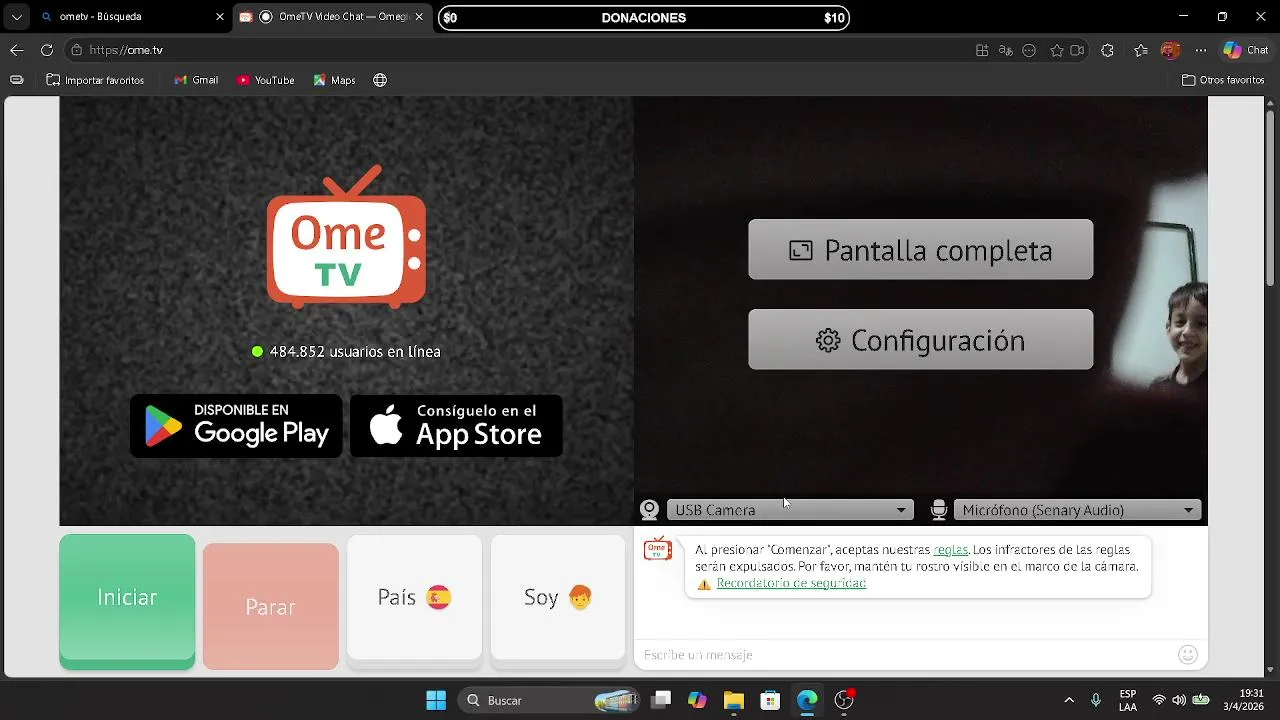Expand the USB Camera dropdown
The height and width of the screenshot is (720, 1280).
789,510
